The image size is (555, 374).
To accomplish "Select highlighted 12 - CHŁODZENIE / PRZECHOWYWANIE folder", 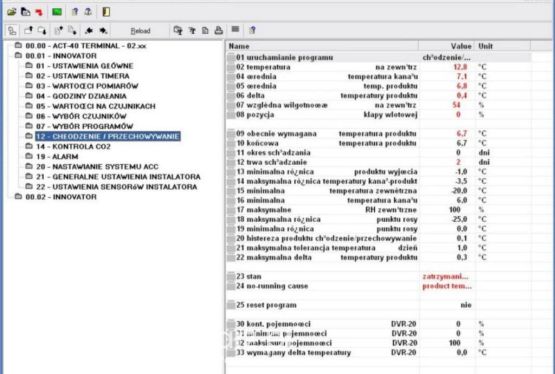I will coord(108,136).
